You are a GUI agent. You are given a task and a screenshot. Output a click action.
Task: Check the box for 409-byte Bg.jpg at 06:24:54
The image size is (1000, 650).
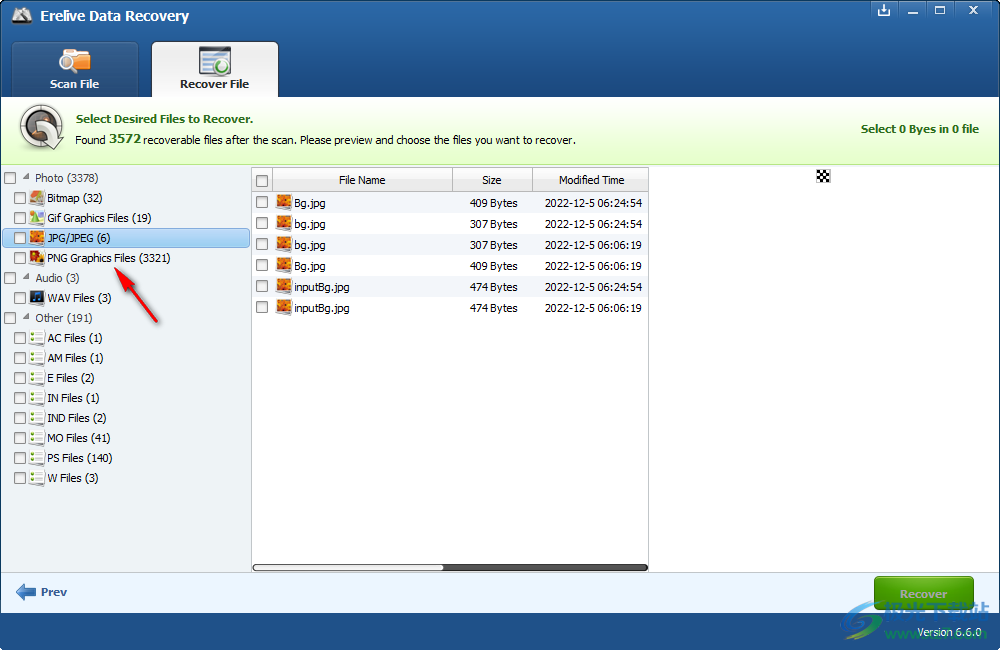pyautogui.click(x=262, y=202)
